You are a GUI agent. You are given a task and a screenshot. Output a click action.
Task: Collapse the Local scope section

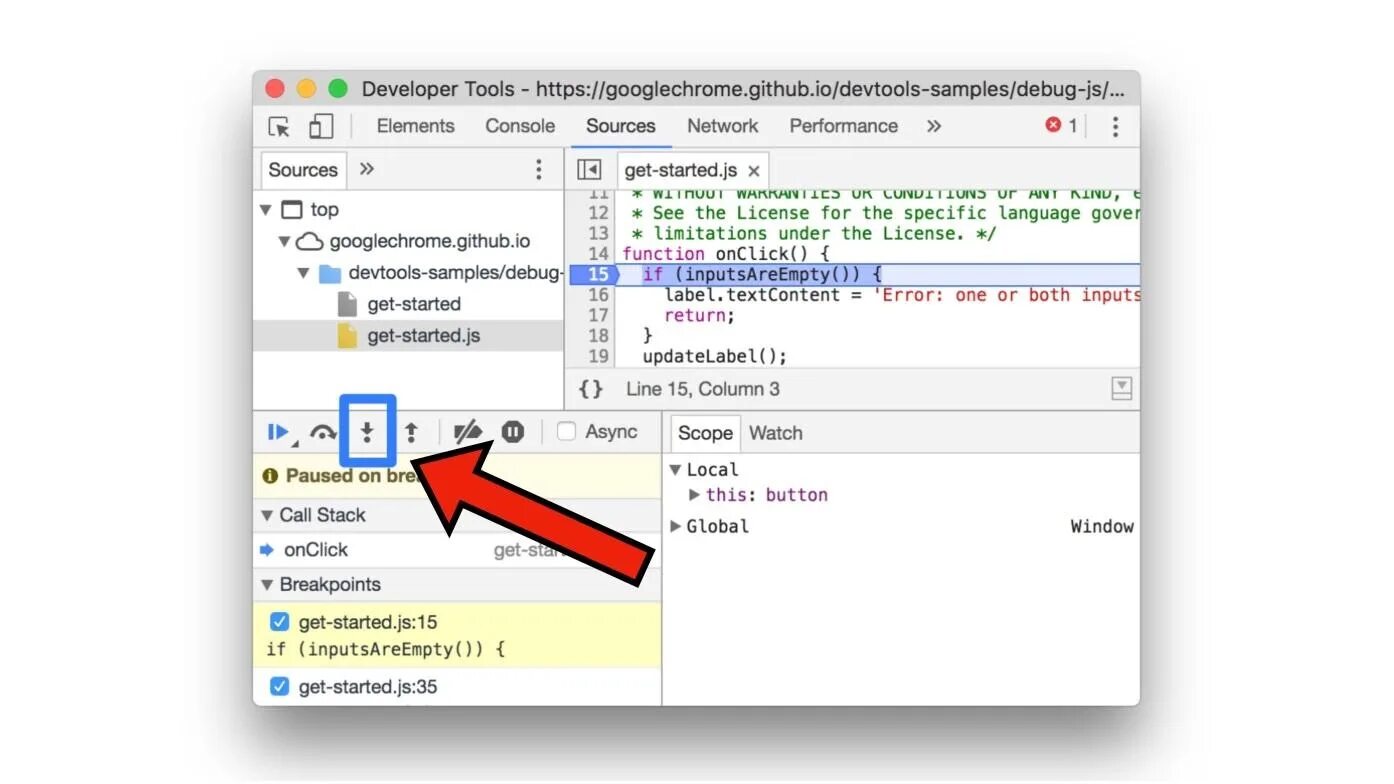click(676, 470)
